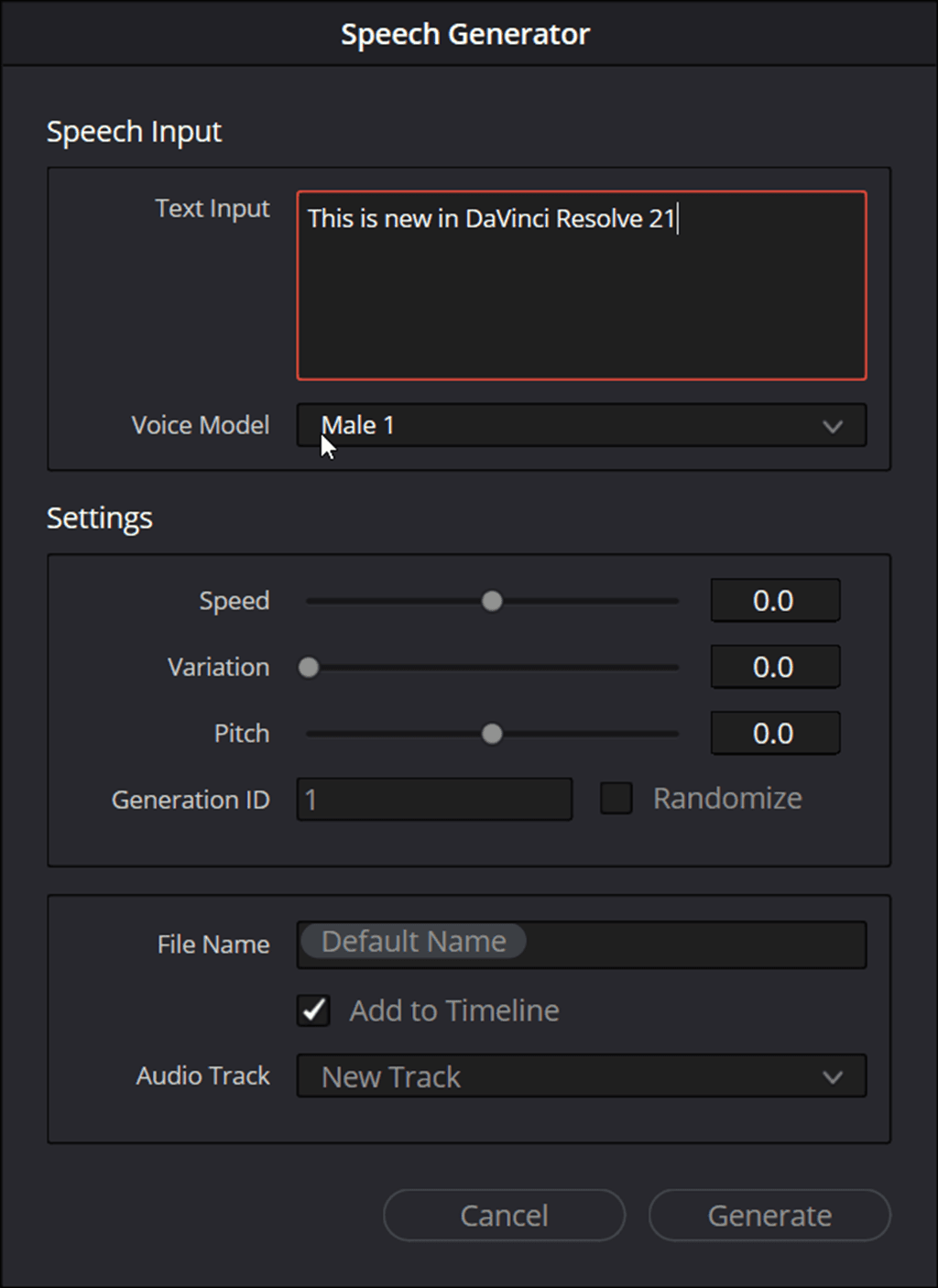This screenshot has height=1288, width=938.
Task: Edit the Speed value box showing 0.0
Action: tap(774, 600)
